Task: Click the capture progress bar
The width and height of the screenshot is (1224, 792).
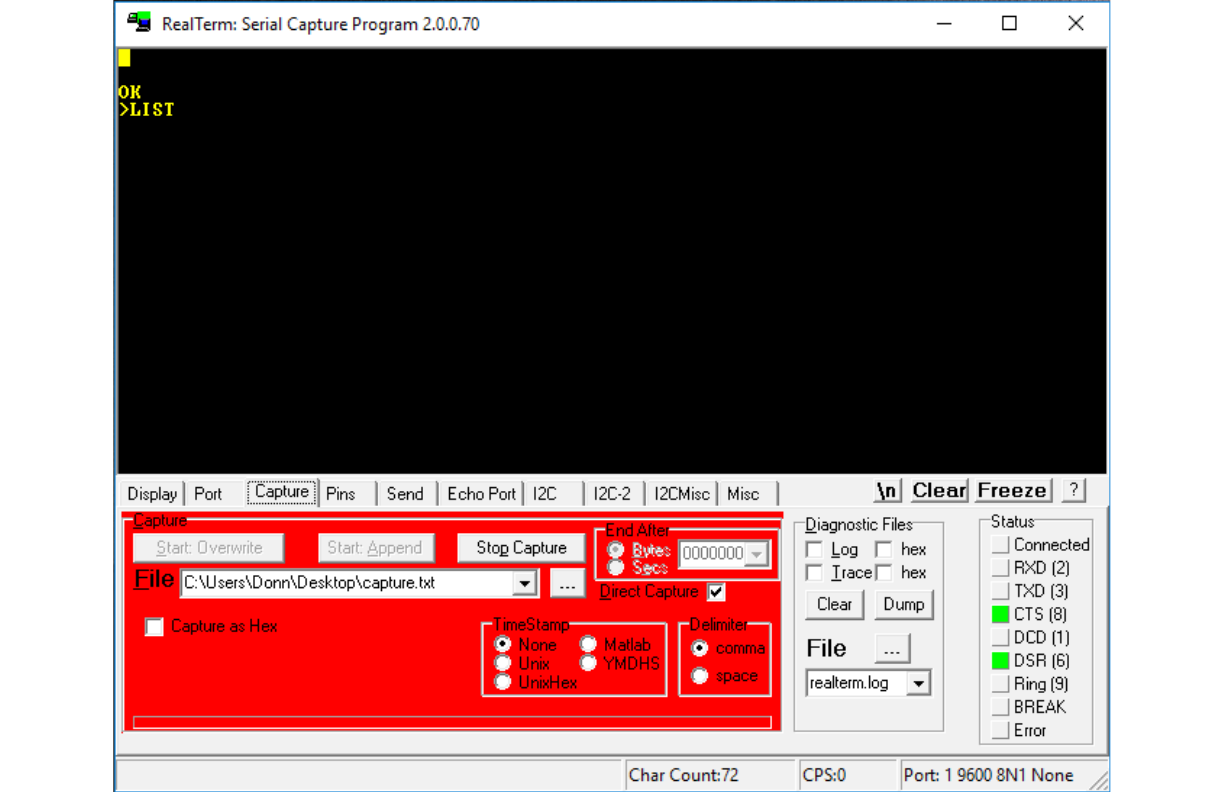Action: click(452, 722)
